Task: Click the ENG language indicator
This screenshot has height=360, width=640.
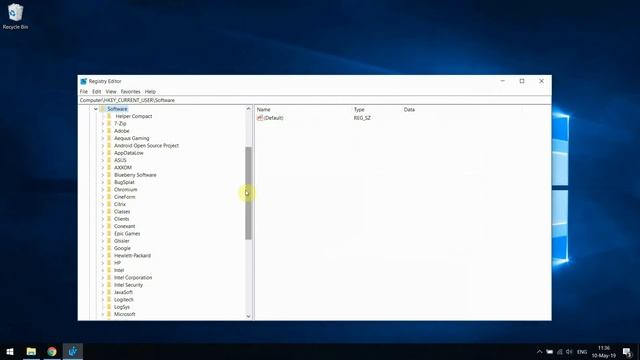Action: [582, 352]
